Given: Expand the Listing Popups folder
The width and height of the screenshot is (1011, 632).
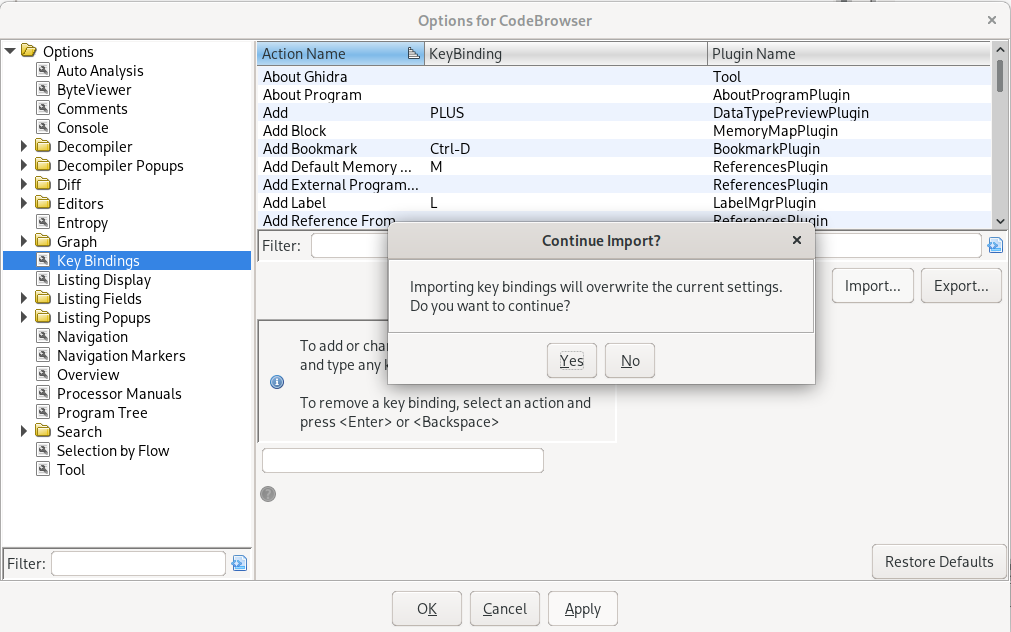Looking at the screenshot, I should tap(25, 317).
